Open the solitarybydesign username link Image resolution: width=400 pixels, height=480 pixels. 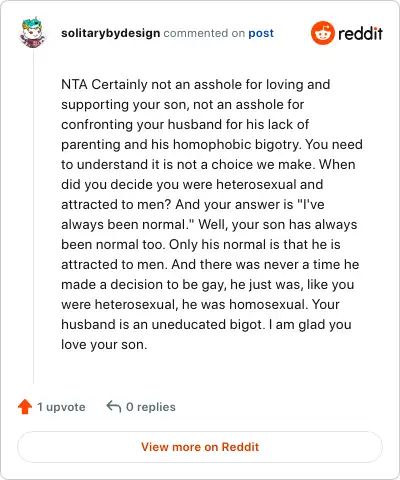coord(110,33)
